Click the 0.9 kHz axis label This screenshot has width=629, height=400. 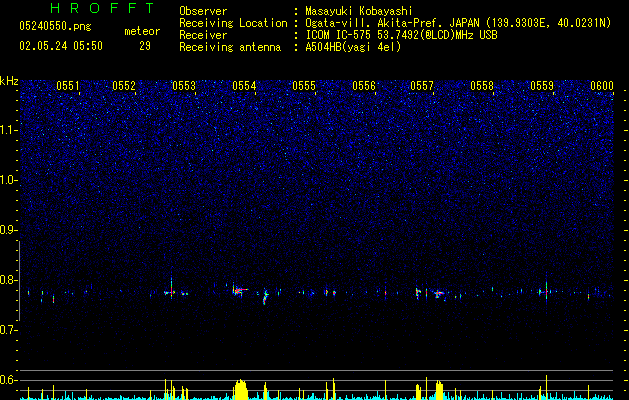pos(8,230)
